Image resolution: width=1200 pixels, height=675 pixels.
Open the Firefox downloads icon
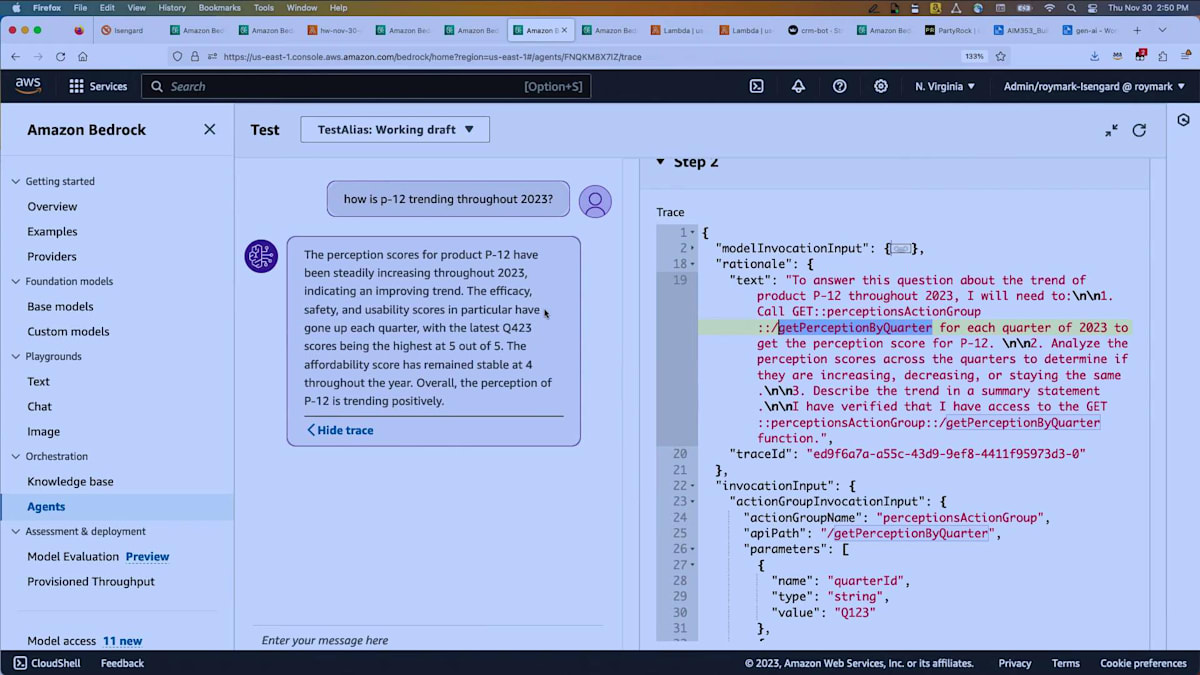pyautogui.click(x=1095, y=57)
